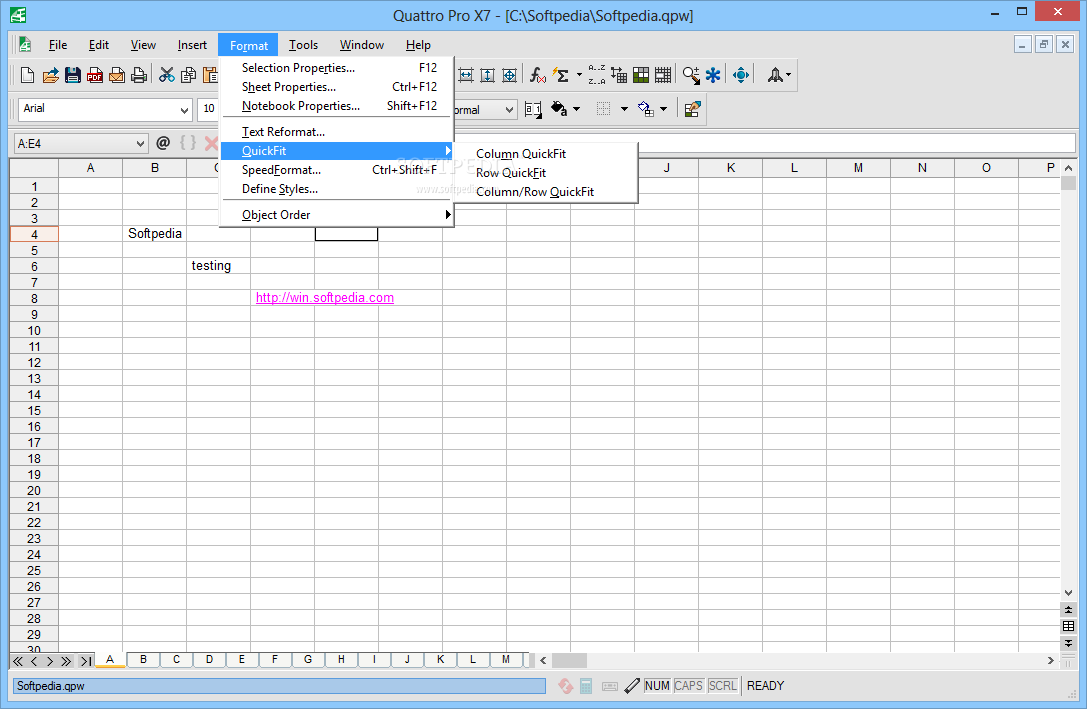Choose Text Reformat menu entry
Viewport: 1087px width, 709px height.
pyautogui.click(x=337, y=132)
